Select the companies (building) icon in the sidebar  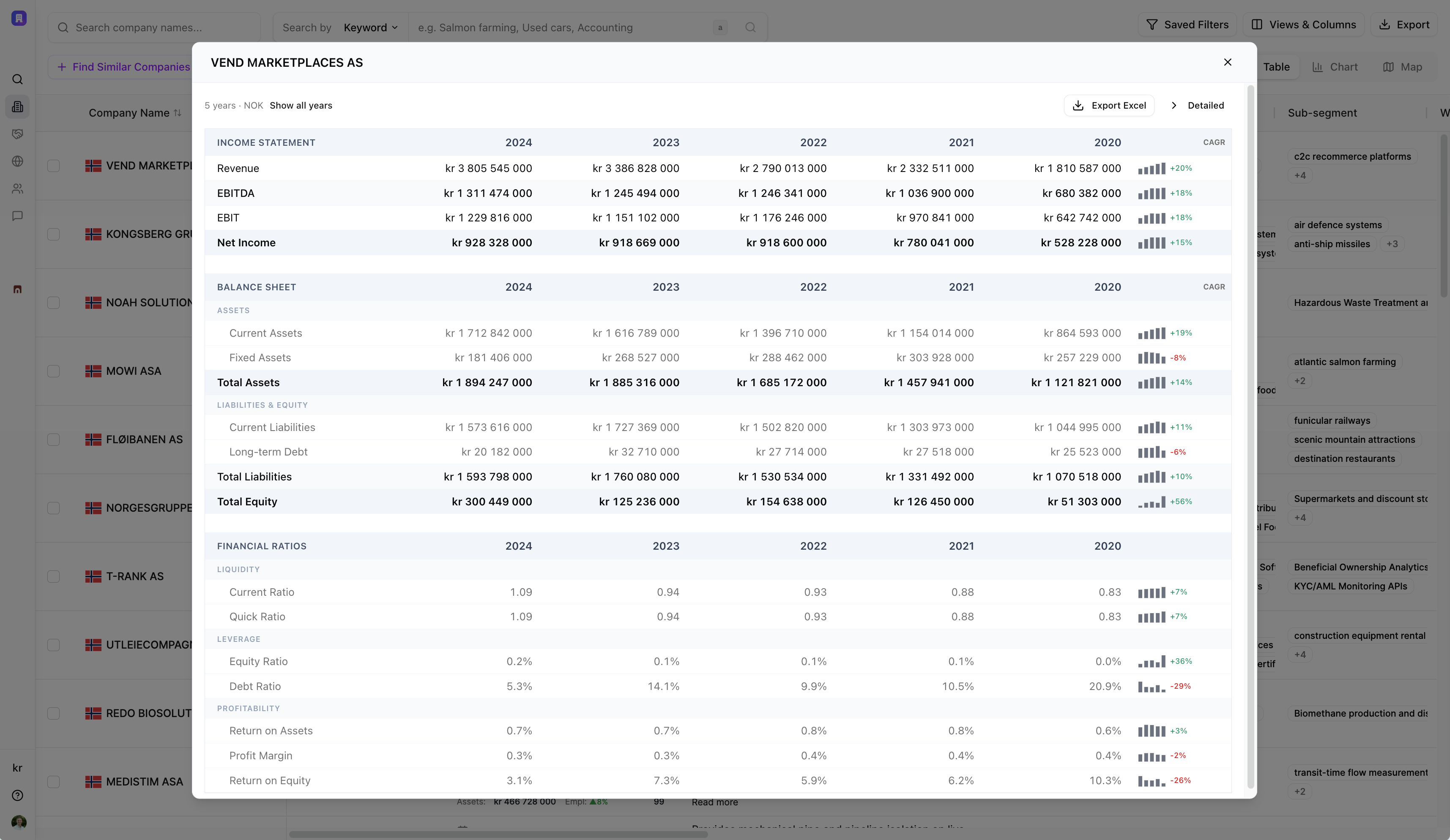[18, 106]
